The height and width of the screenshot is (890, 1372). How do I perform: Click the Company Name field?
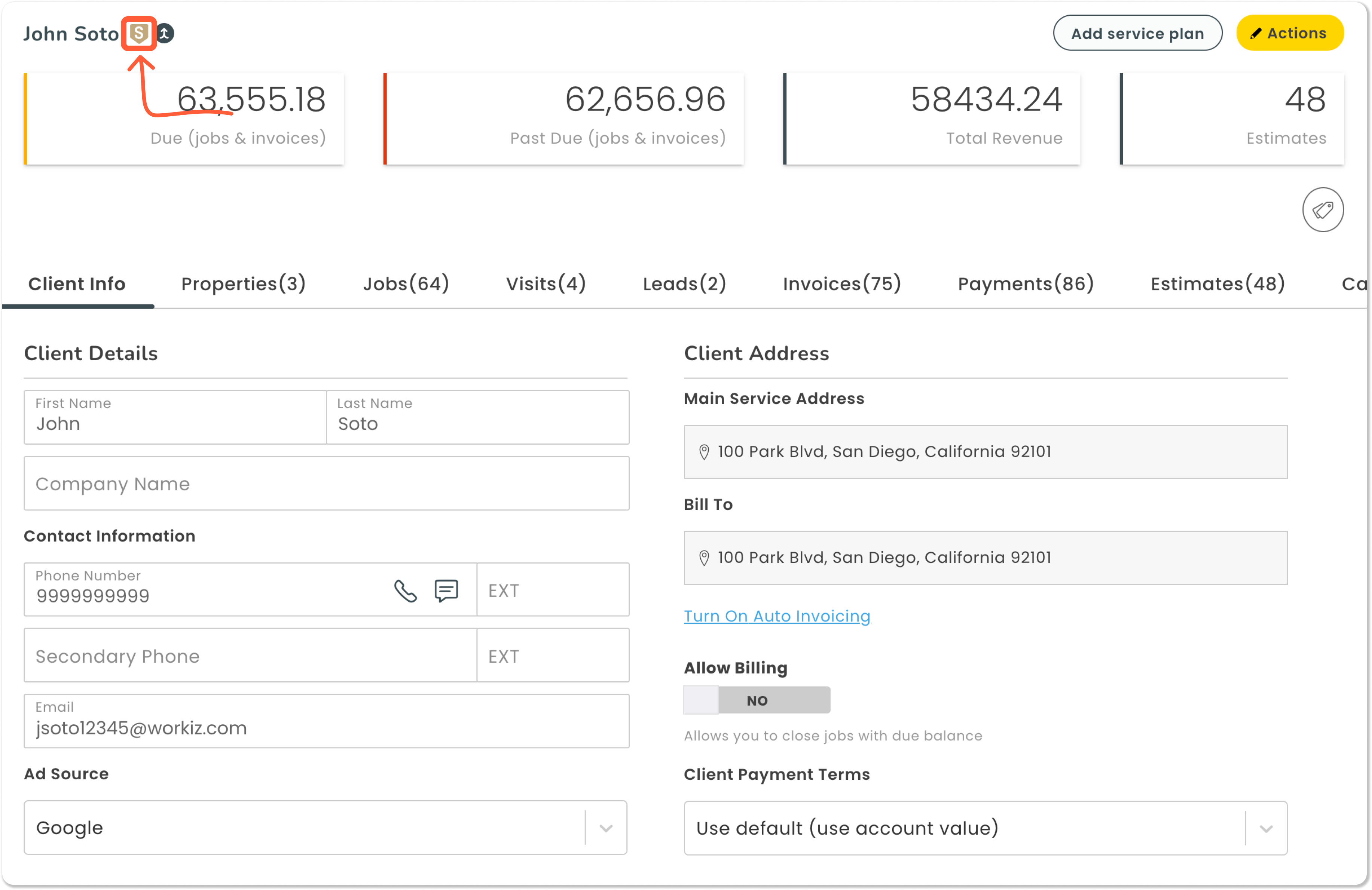(x=326, y=484)
